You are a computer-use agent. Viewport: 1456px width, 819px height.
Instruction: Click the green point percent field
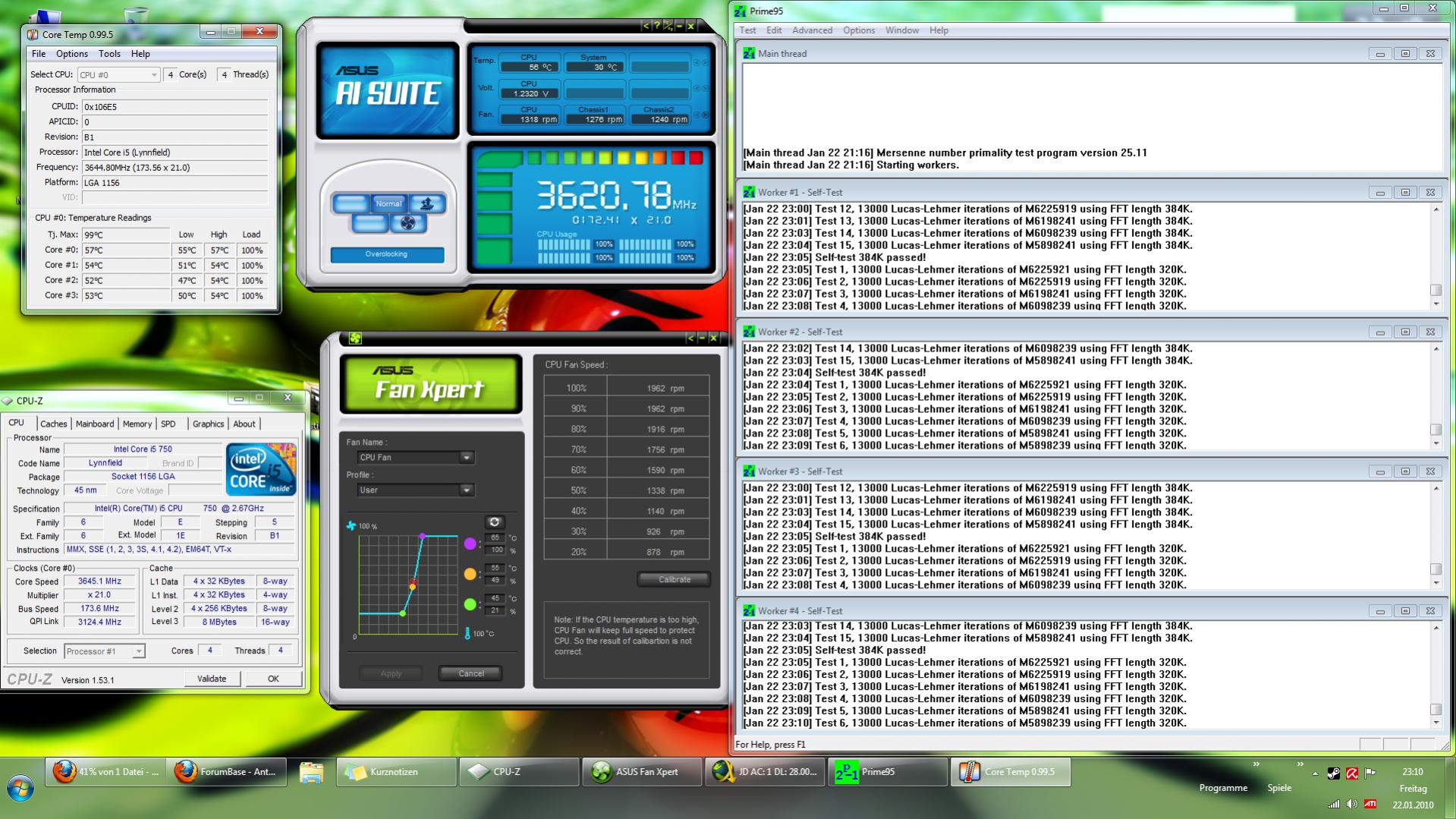click(x=495, y=610)
